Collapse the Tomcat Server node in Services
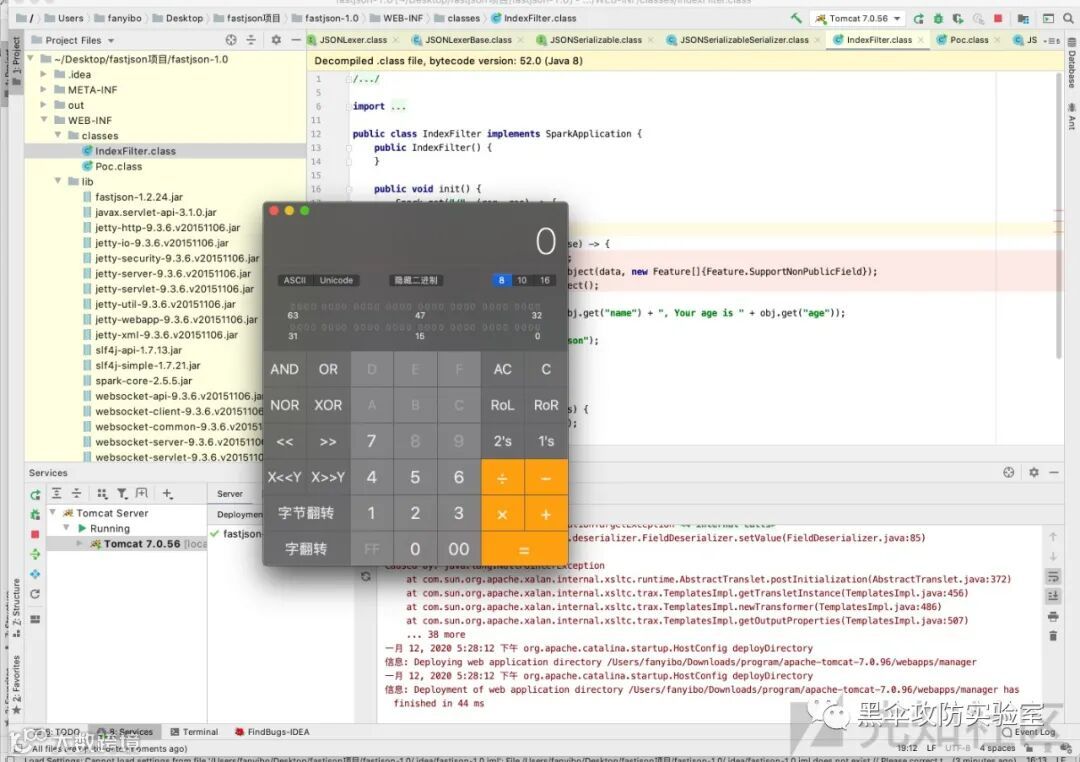This screenshot has width=1080, height=762. pyautogui.click(x=53, y=513)
